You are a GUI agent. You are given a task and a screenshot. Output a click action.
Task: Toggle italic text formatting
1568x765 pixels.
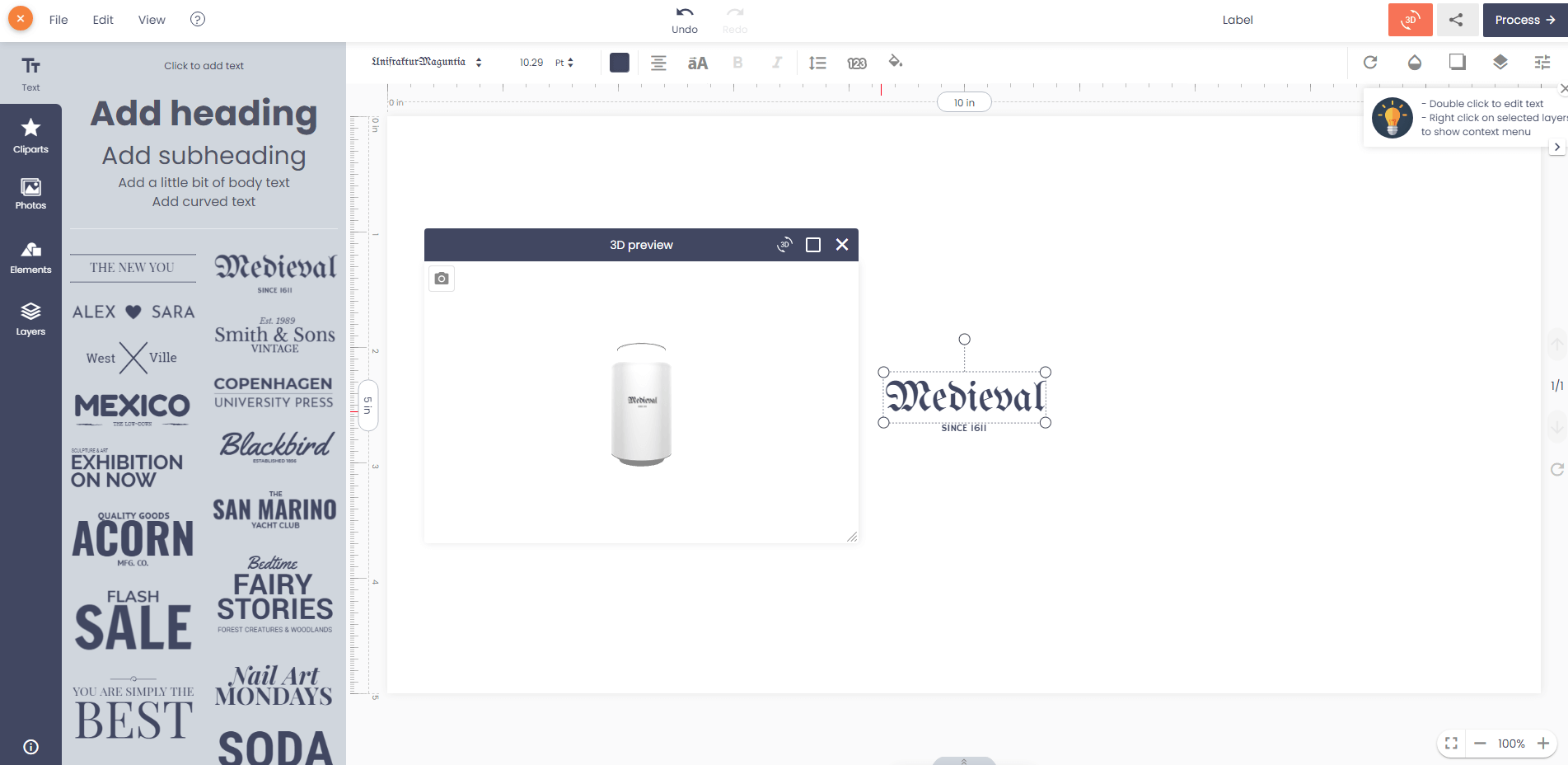click(x=776, y=63)
